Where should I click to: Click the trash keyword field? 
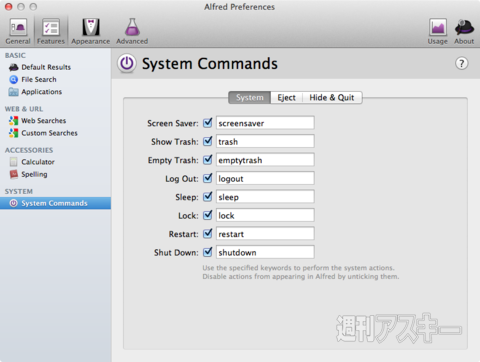click(265, 141)
